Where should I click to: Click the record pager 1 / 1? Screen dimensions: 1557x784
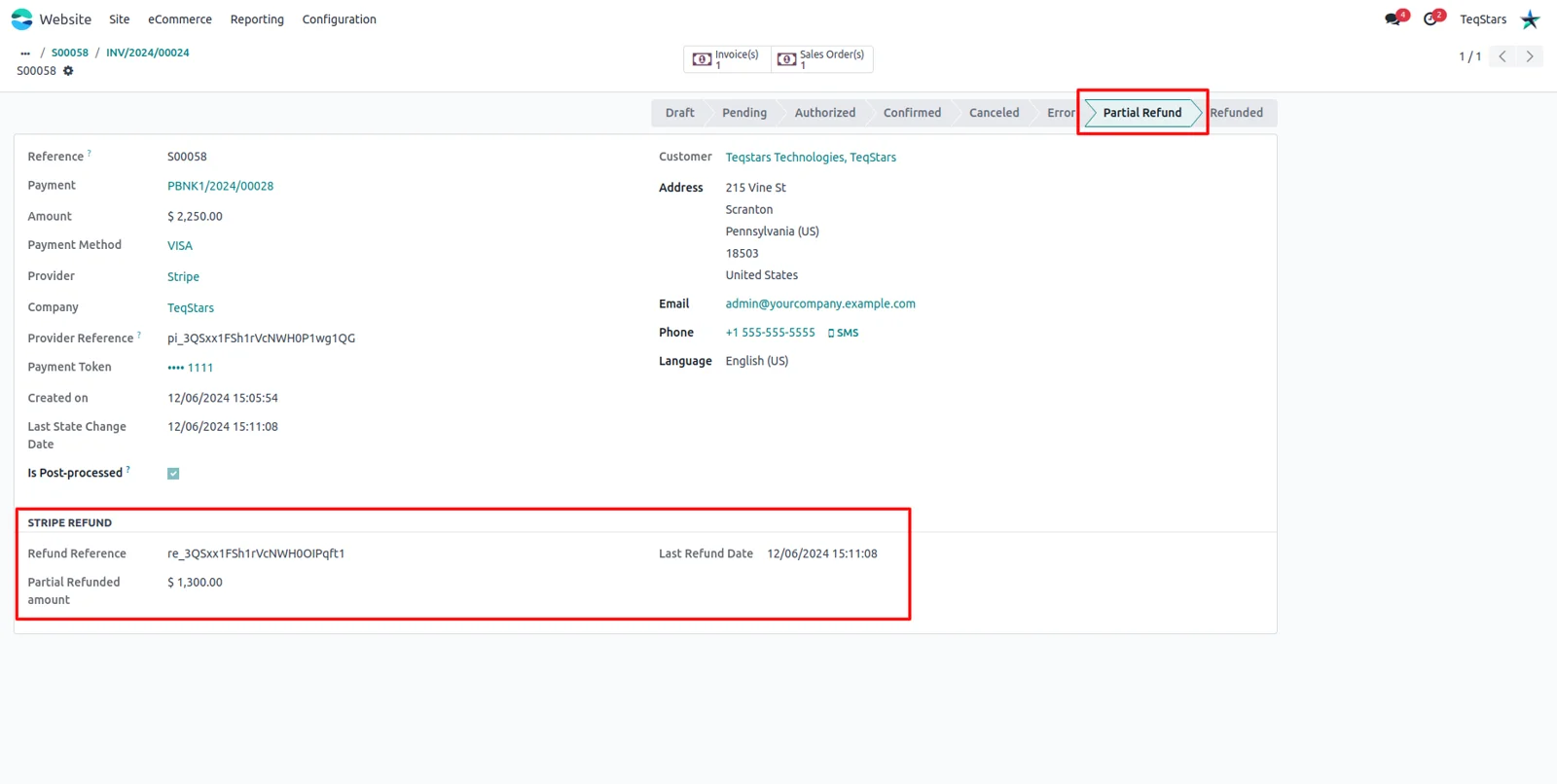coord(1469,56)
